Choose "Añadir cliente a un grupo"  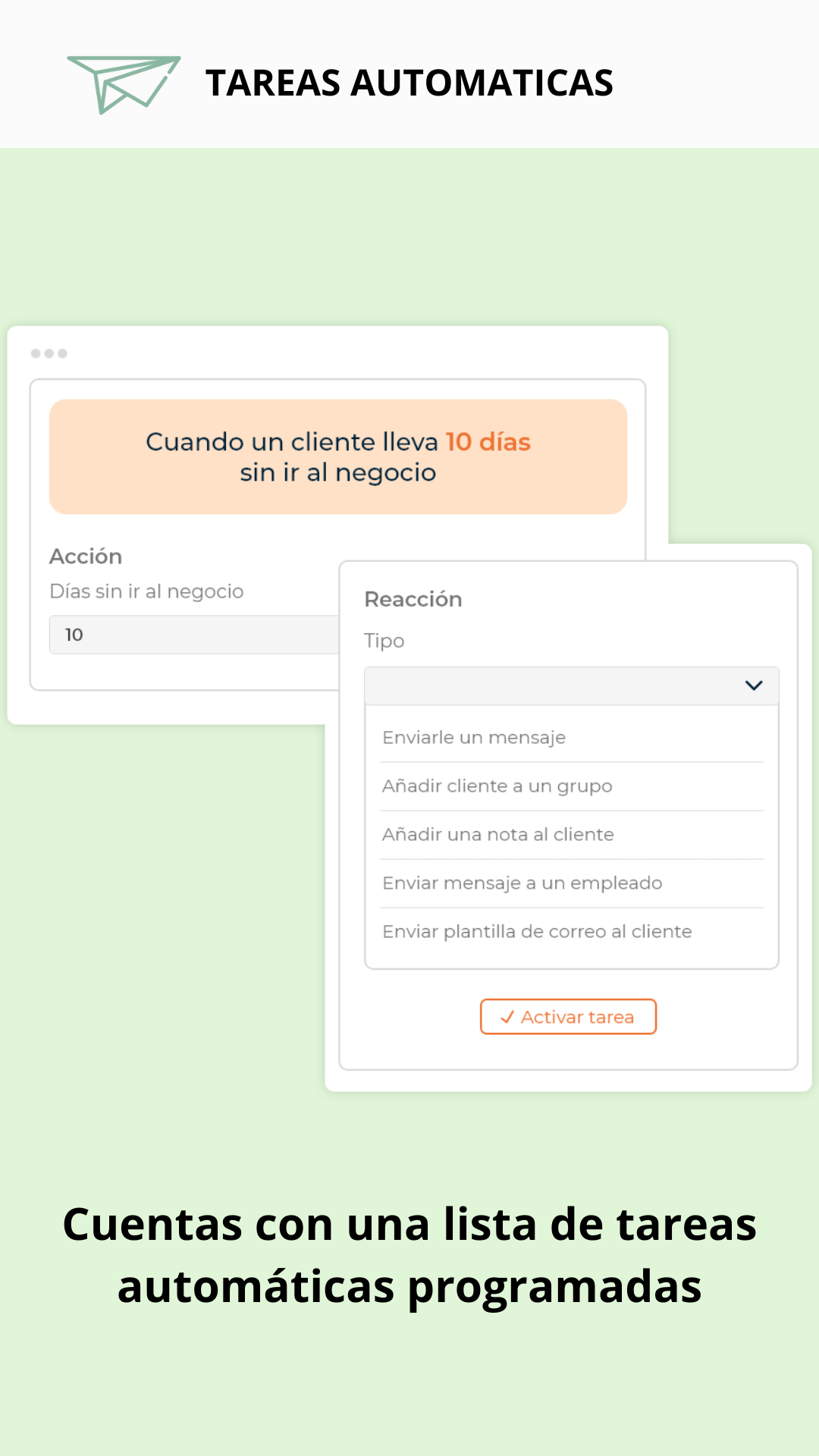(497, 786)
